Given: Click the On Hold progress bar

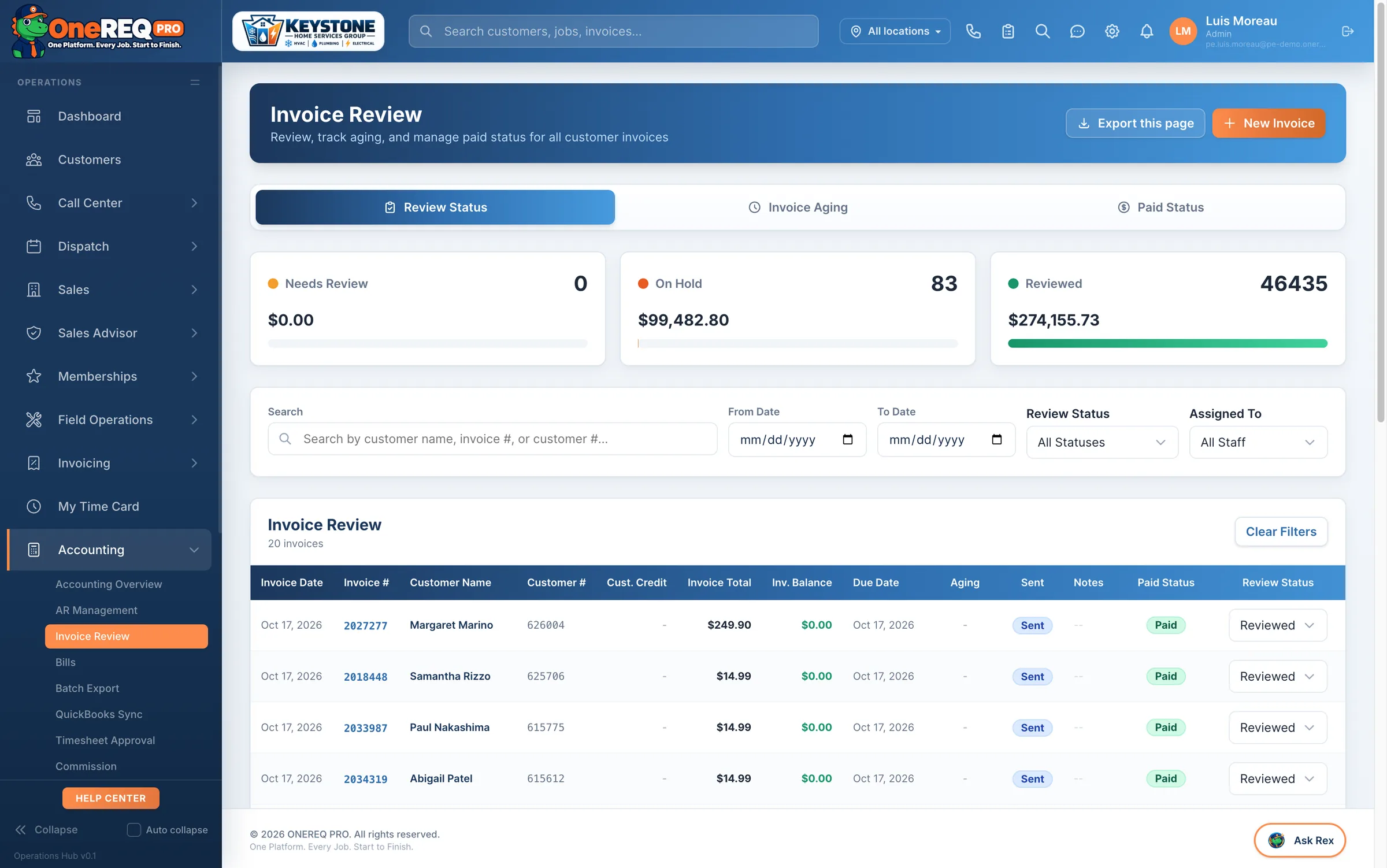Looking at the screenshot, I should (x=798, y=343).
